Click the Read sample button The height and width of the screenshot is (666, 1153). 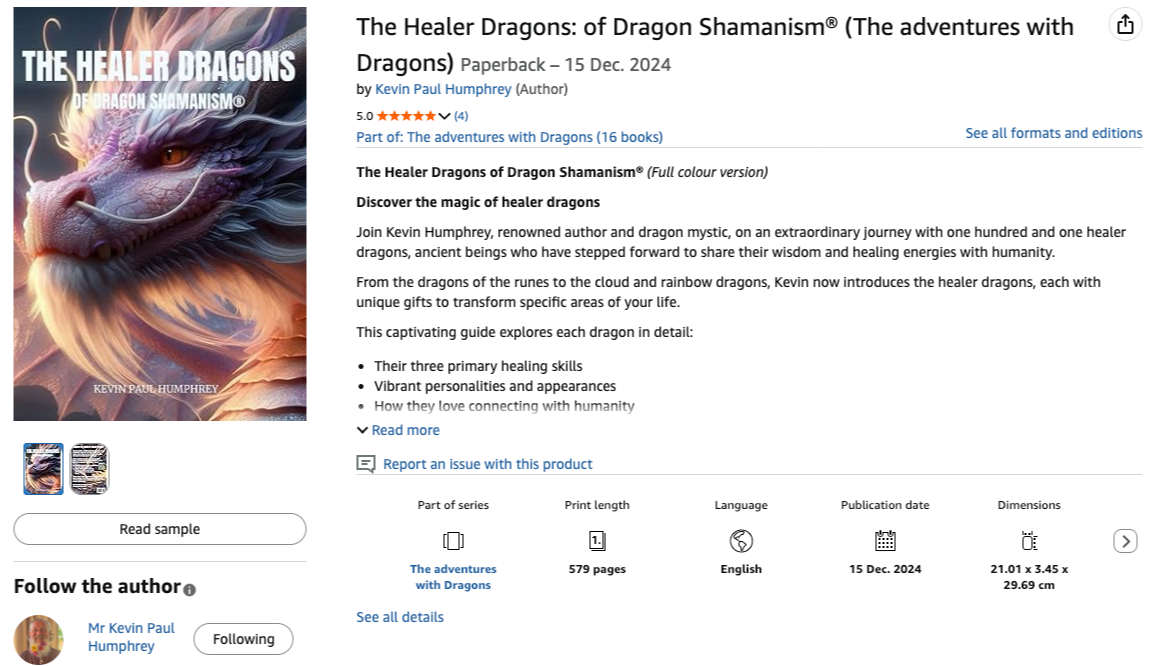(160, 529)
